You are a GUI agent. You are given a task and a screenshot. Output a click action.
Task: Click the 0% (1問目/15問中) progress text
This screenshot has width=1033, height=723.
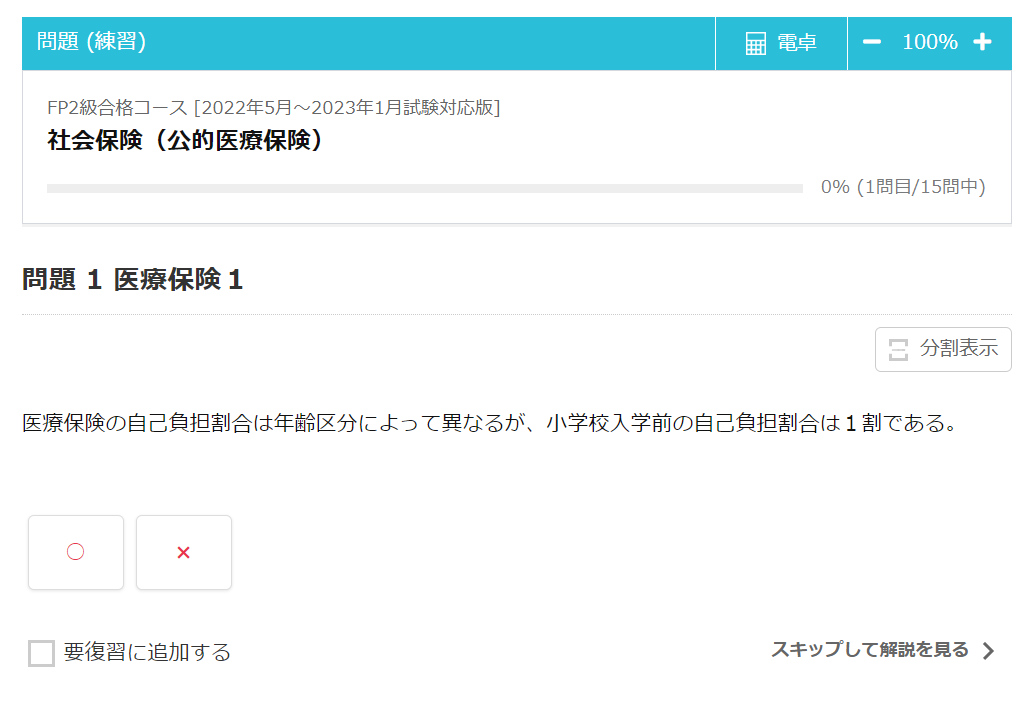pyautogui.click(x=902, y=187)
